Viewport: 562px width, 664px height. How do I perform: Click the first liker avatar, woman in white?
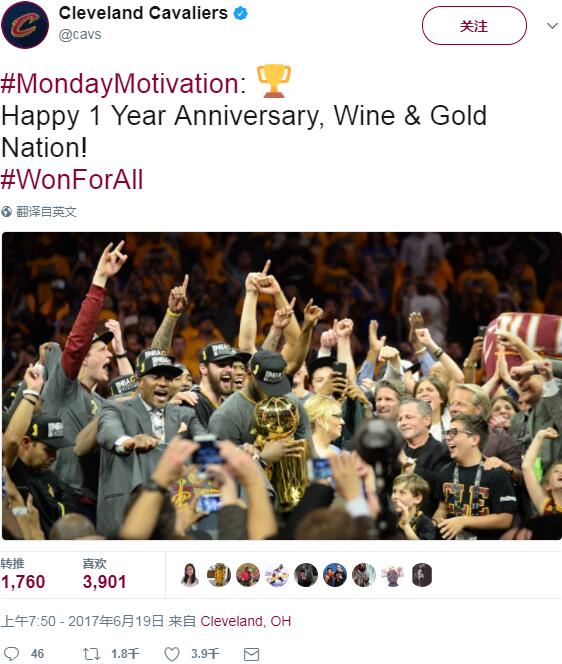pos(190,575)
